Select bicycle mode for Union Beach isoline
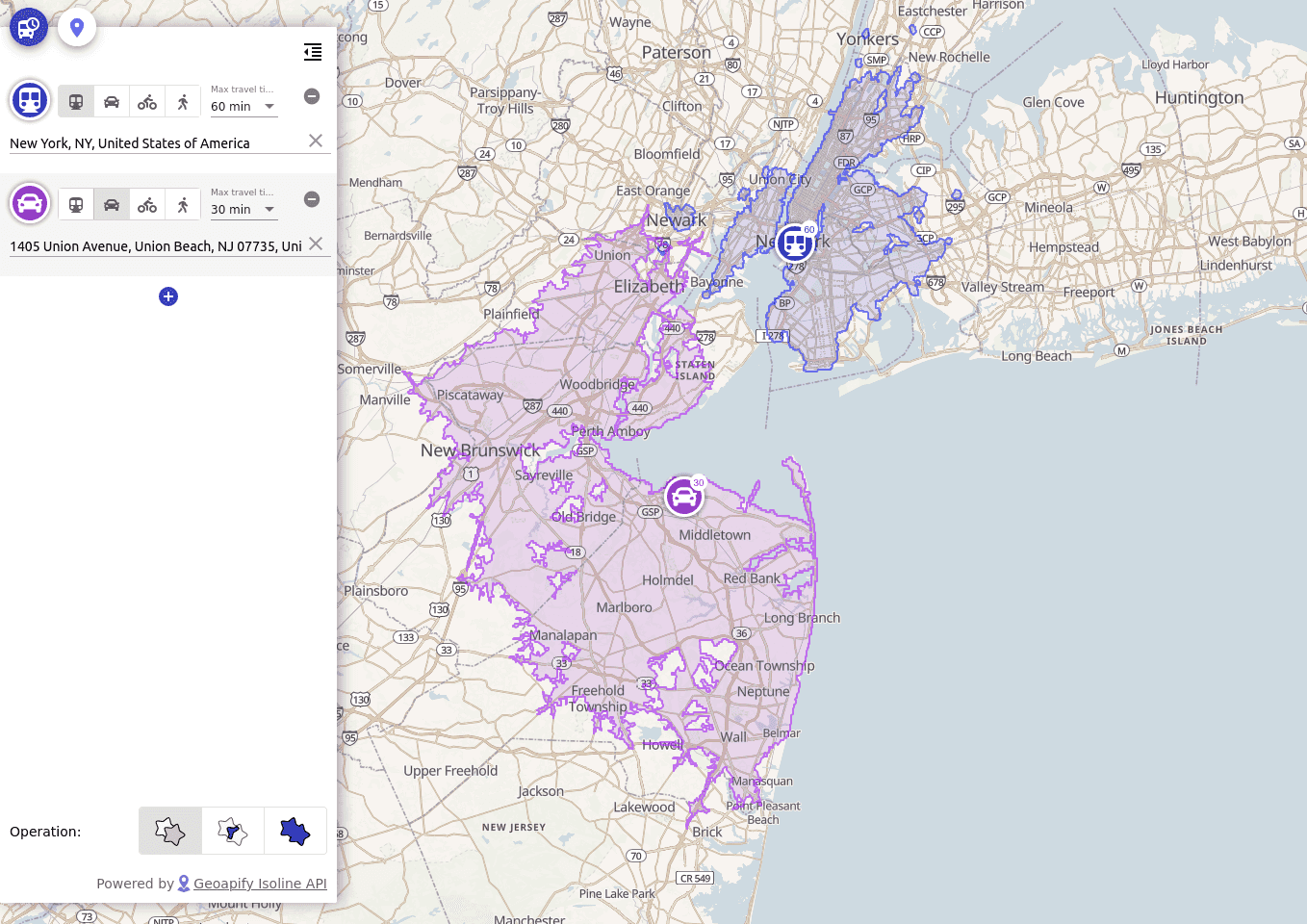 click(147, 204)
